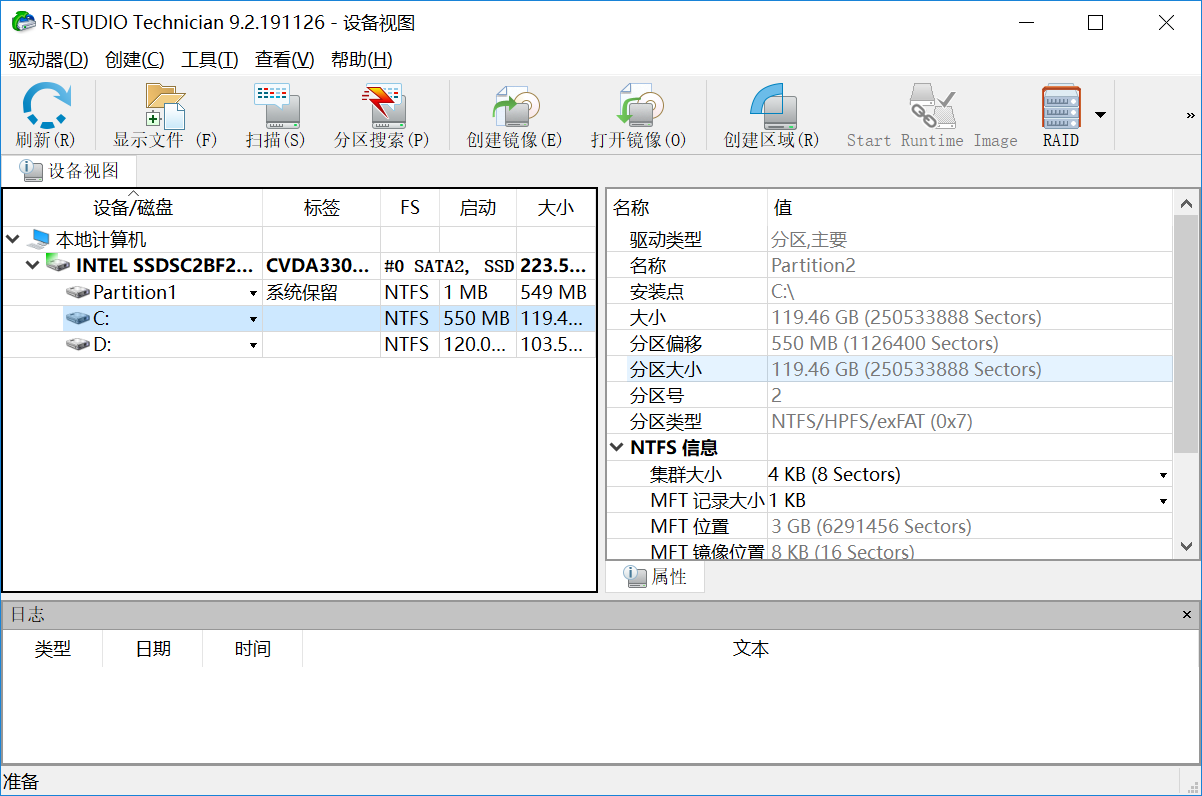Click the 标签 column header
The width and height of the screenshot is (1202, 796).
click(x=321, y=208)
